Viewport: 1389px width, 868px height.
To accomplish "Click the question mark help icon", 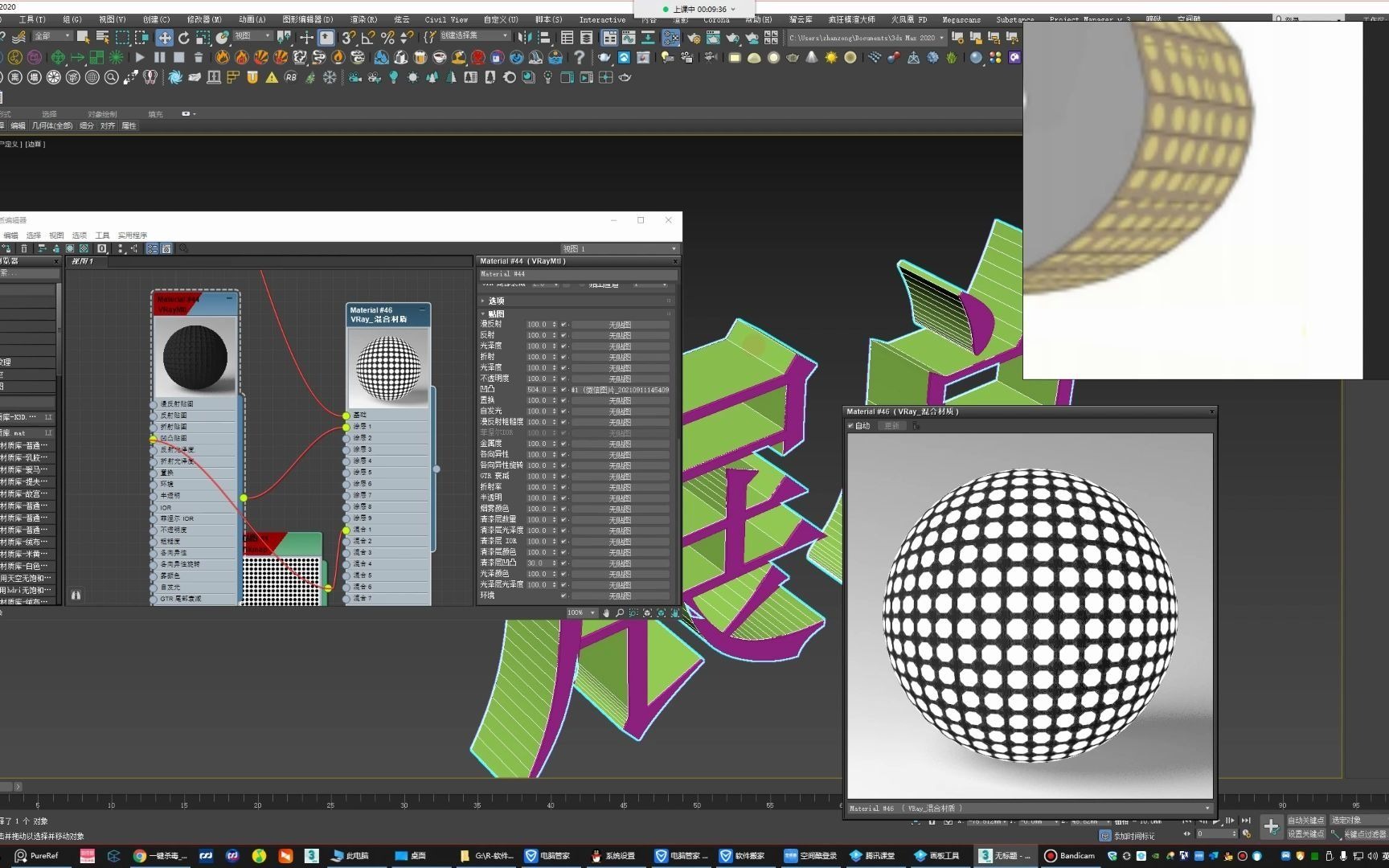I will click(x=579, y=57).
